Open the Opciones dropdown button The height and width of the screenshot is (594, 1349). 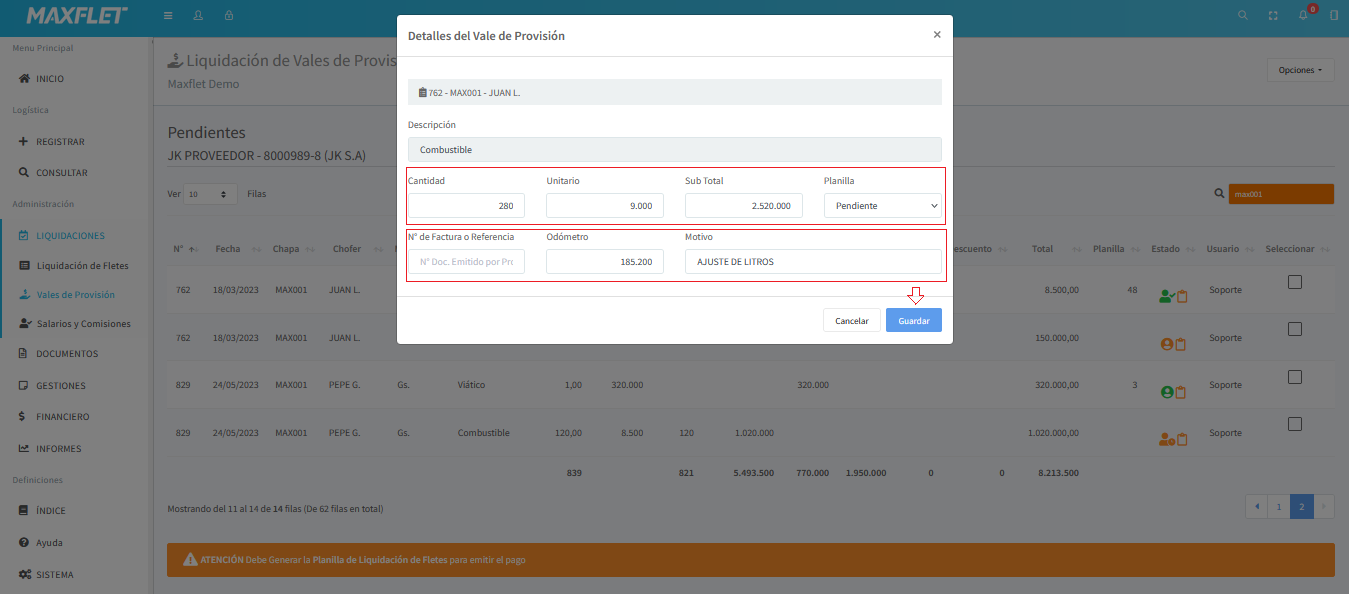1300,70
